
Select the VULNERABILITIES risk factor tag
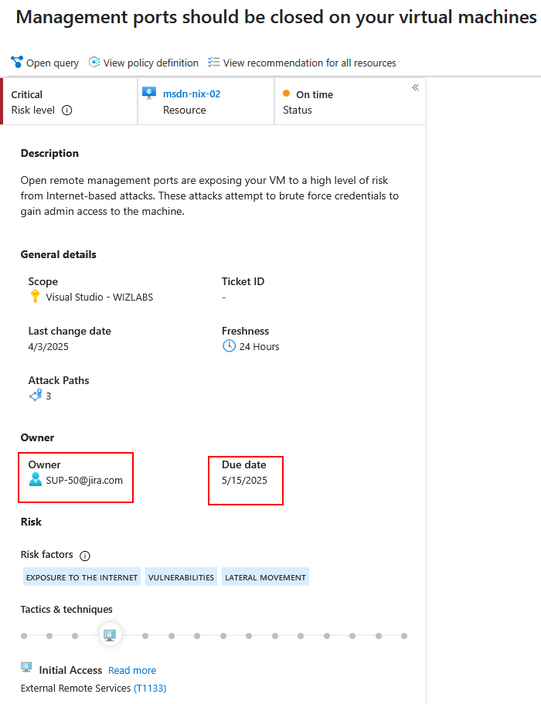181,577
